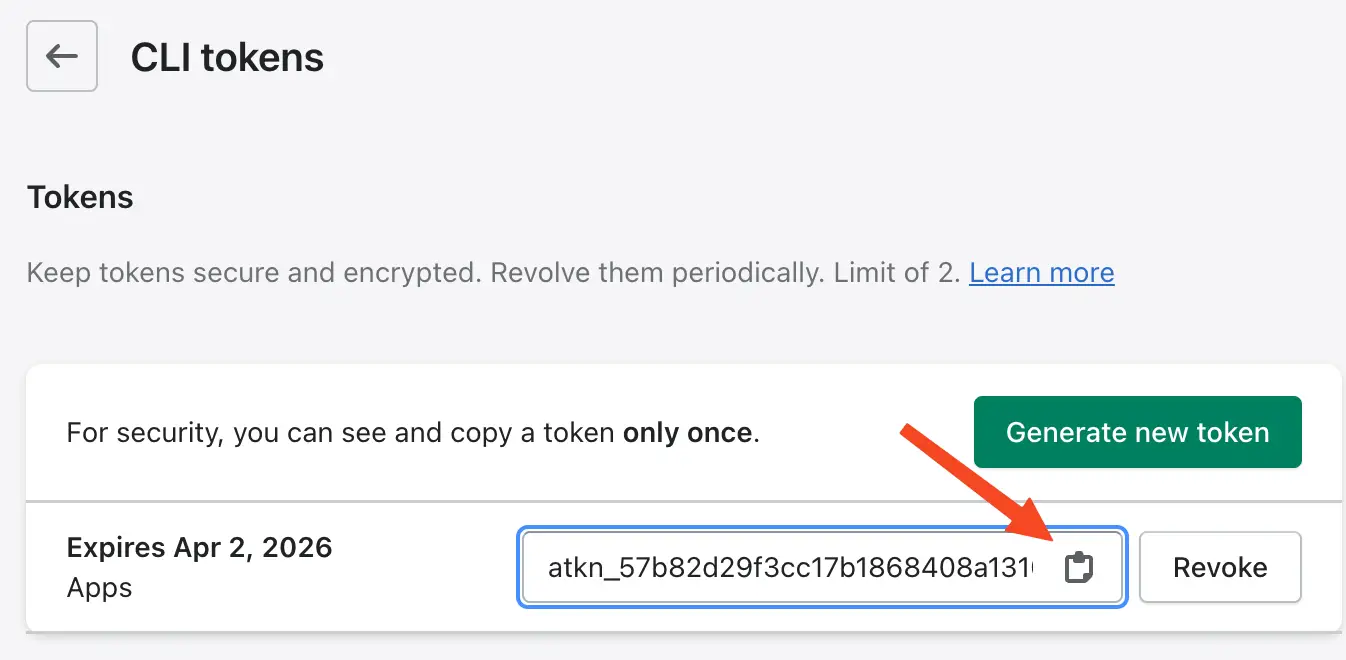Click the Generate new token button
This screenshot has height=660, width=1346.
[x=1137, y=431]
